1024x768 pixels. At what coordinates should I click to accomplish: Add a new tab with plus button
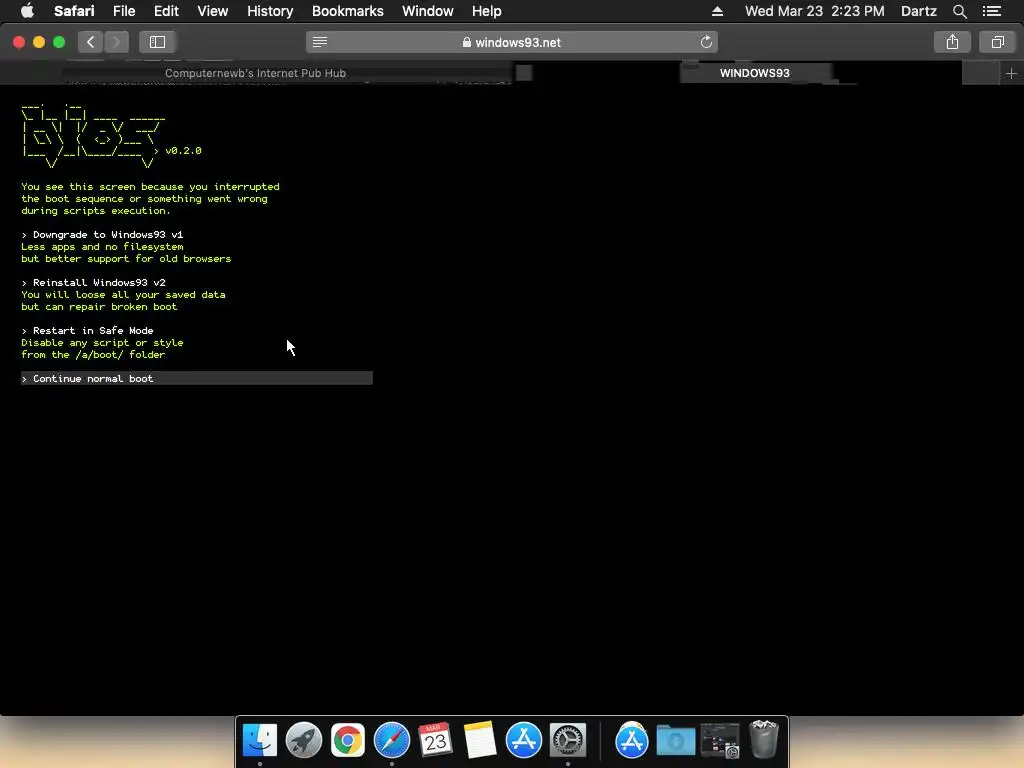pos(1011,73)
